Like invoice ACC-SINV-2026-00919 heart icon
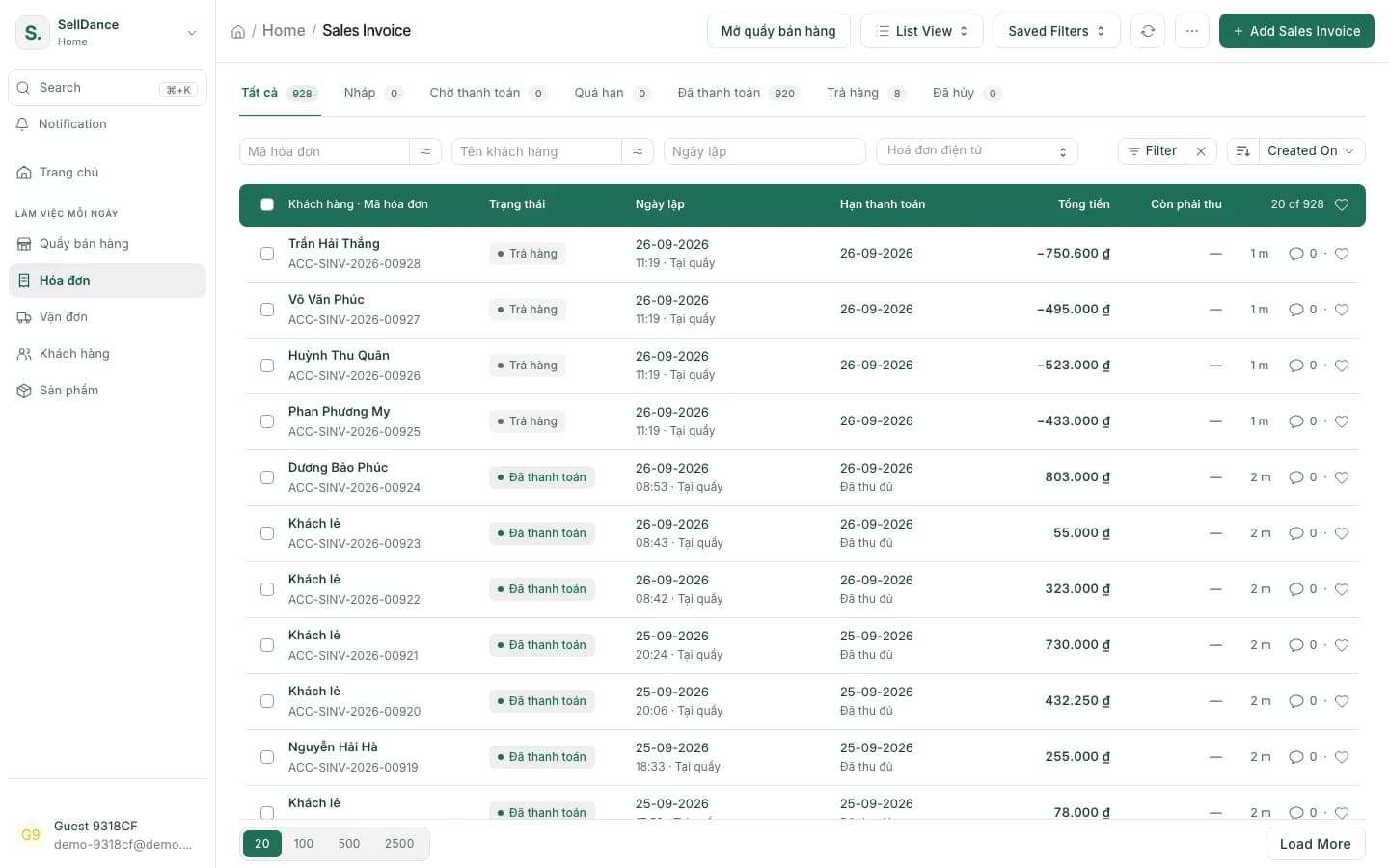The height and width of the screenshot is (868, 1389). click(1342, 757)
